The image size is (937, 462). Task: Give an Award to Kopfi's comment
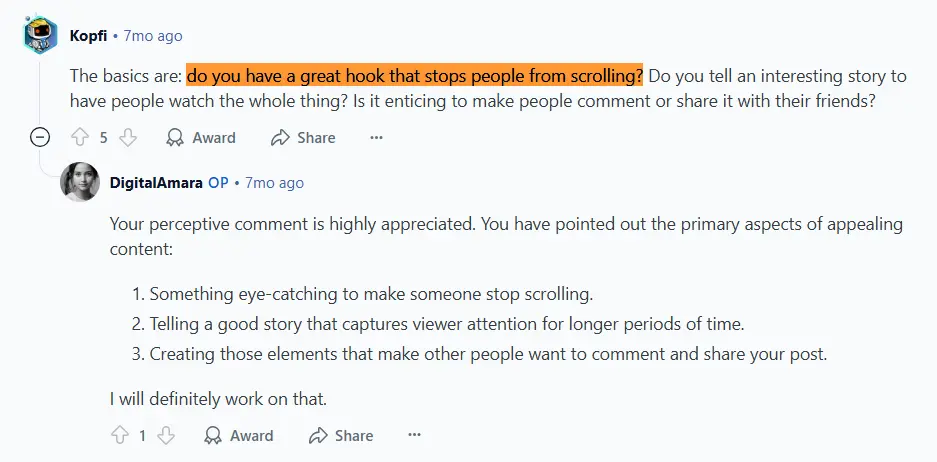tap(201, 137)
